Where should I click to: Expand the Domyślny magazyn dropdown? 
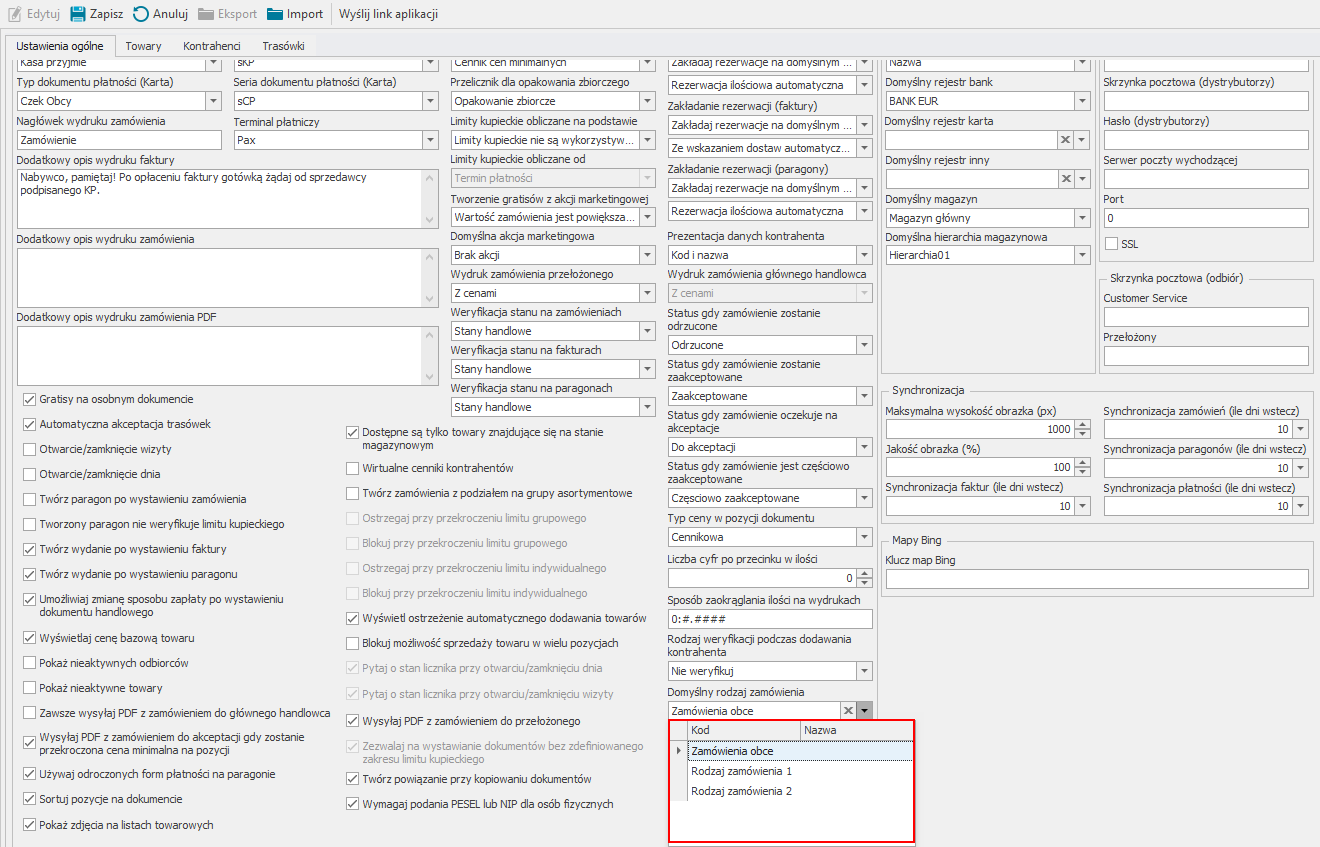tap(1082, 218)
